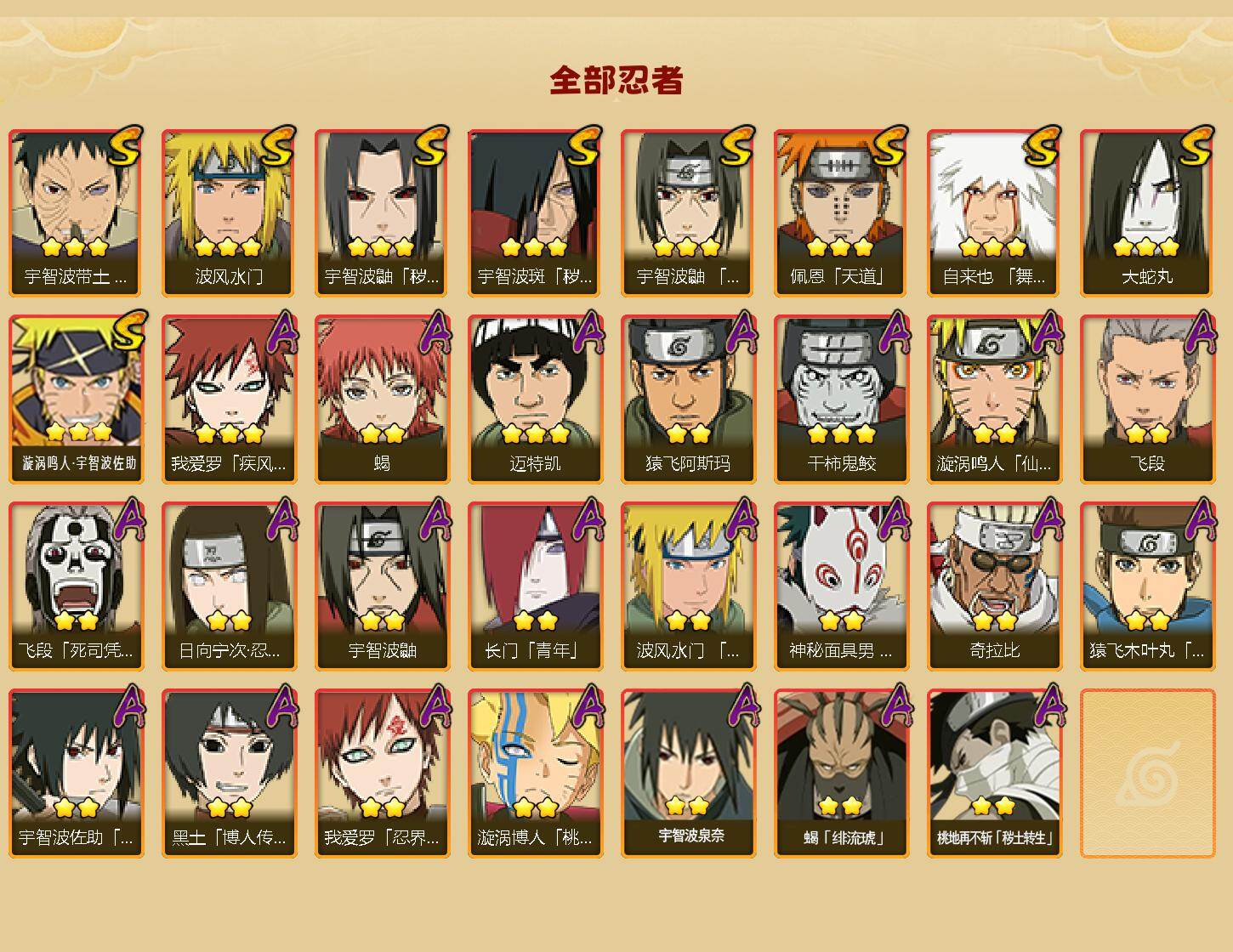Open the 猿飞阿斯玛 ninja card
Viewport: 1233px width, 952px height.
point(689,399)
